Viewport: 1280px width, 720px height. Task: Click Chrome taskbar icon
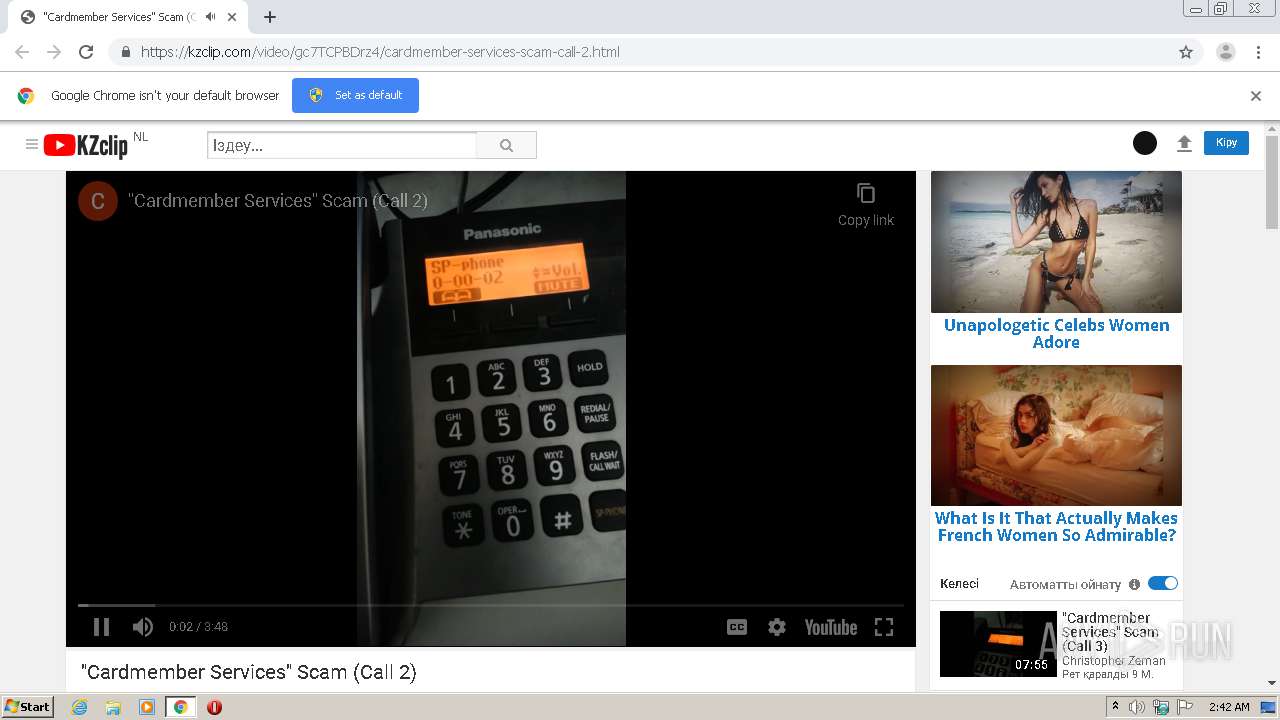[180, 707]
